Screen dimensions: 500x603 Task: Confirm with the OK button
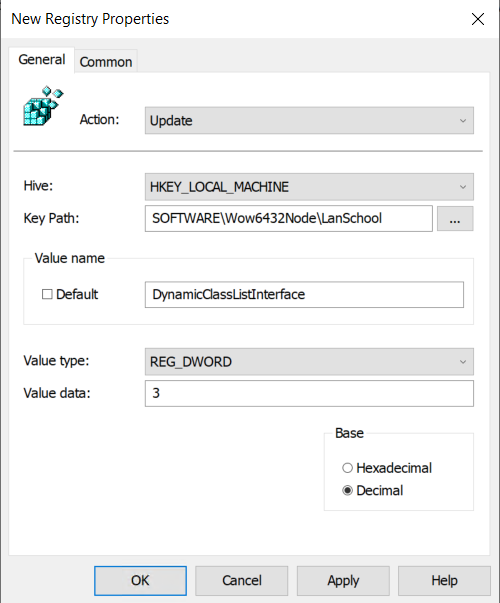click(x=140, y=581)
